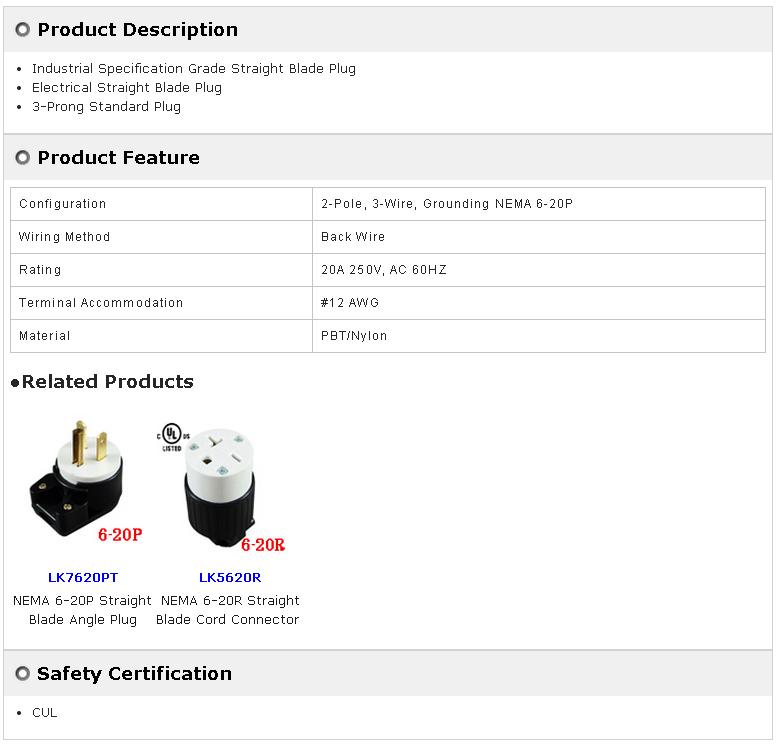Open the LK5620R product link
Viewport: 777px width, 745px height.
230,577
